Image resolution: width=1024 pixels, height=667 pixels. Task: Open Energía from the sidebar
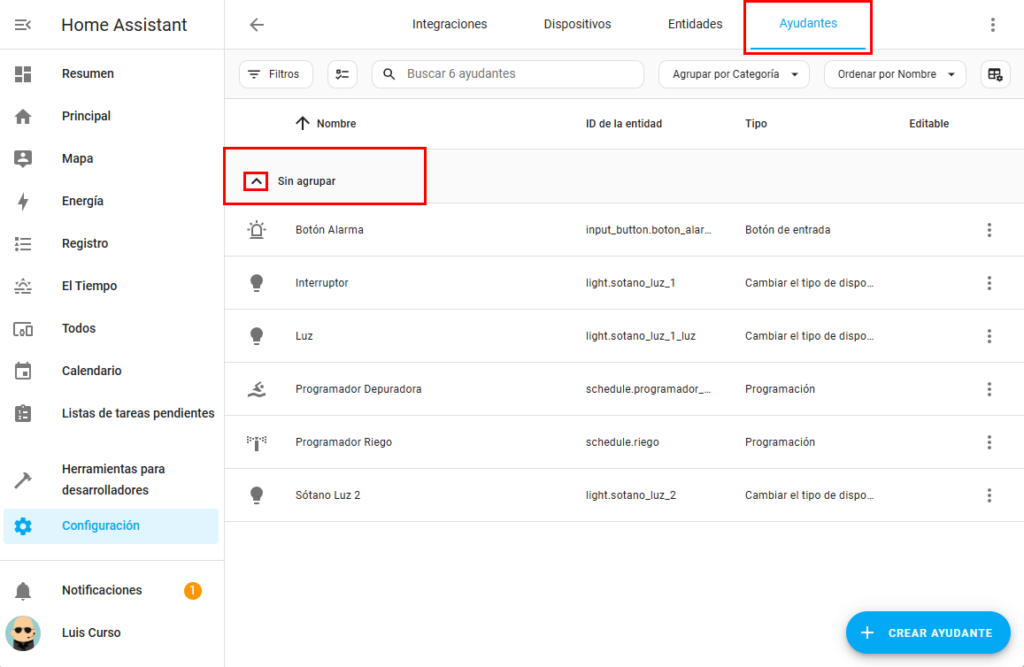pyautogui.click(x=82, y=201)
